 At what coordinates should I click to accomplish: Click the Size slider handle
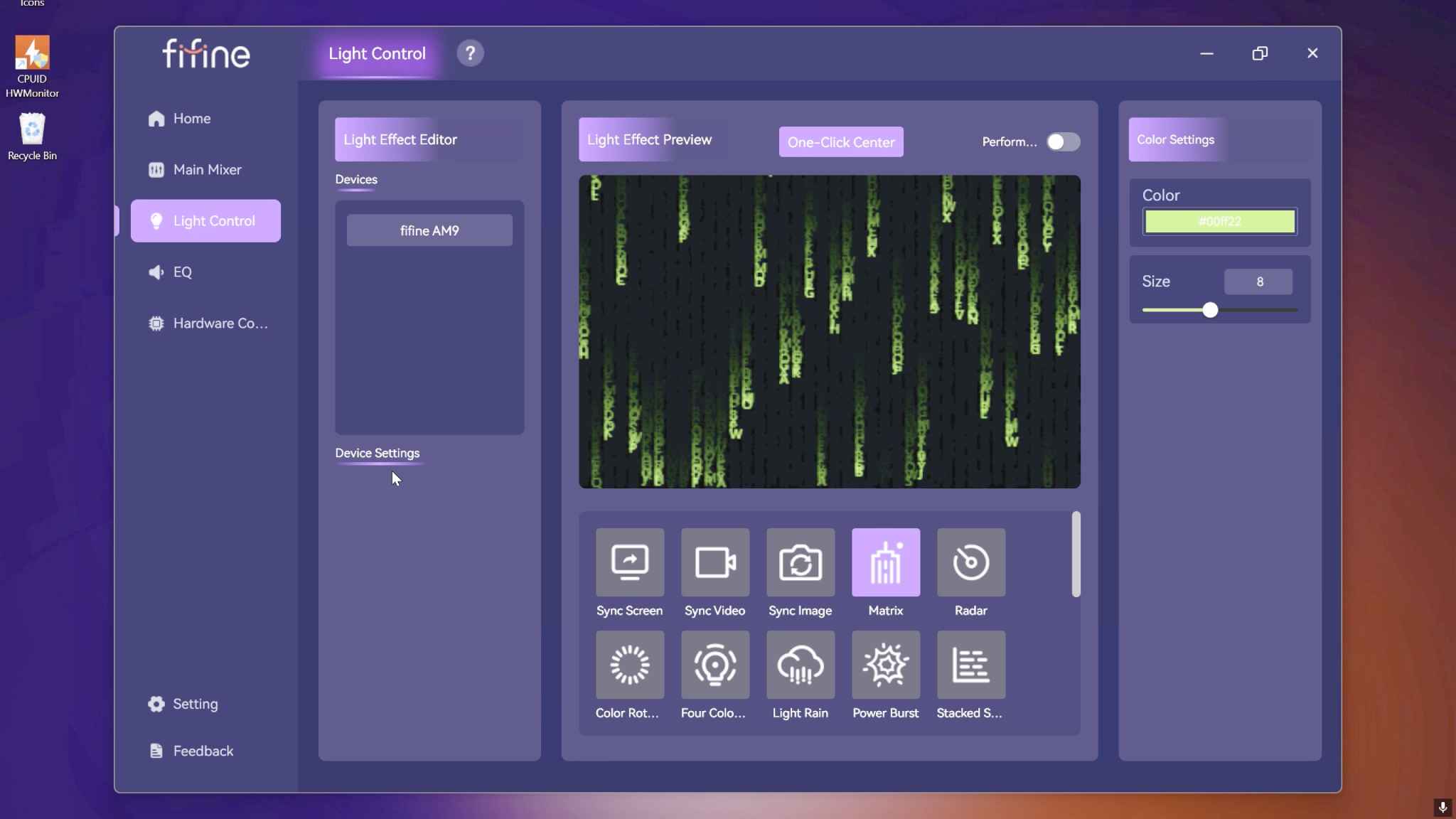point(1210,310)
